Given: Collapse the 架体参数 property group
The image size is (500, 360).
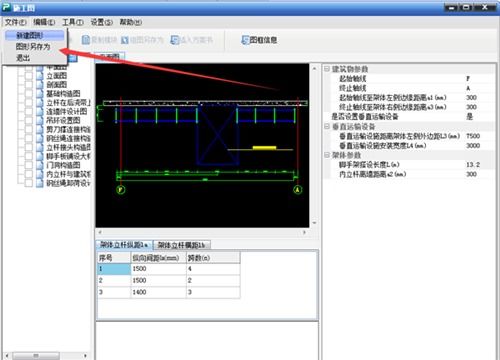Looking at the screenshot, I should point(327,155).
